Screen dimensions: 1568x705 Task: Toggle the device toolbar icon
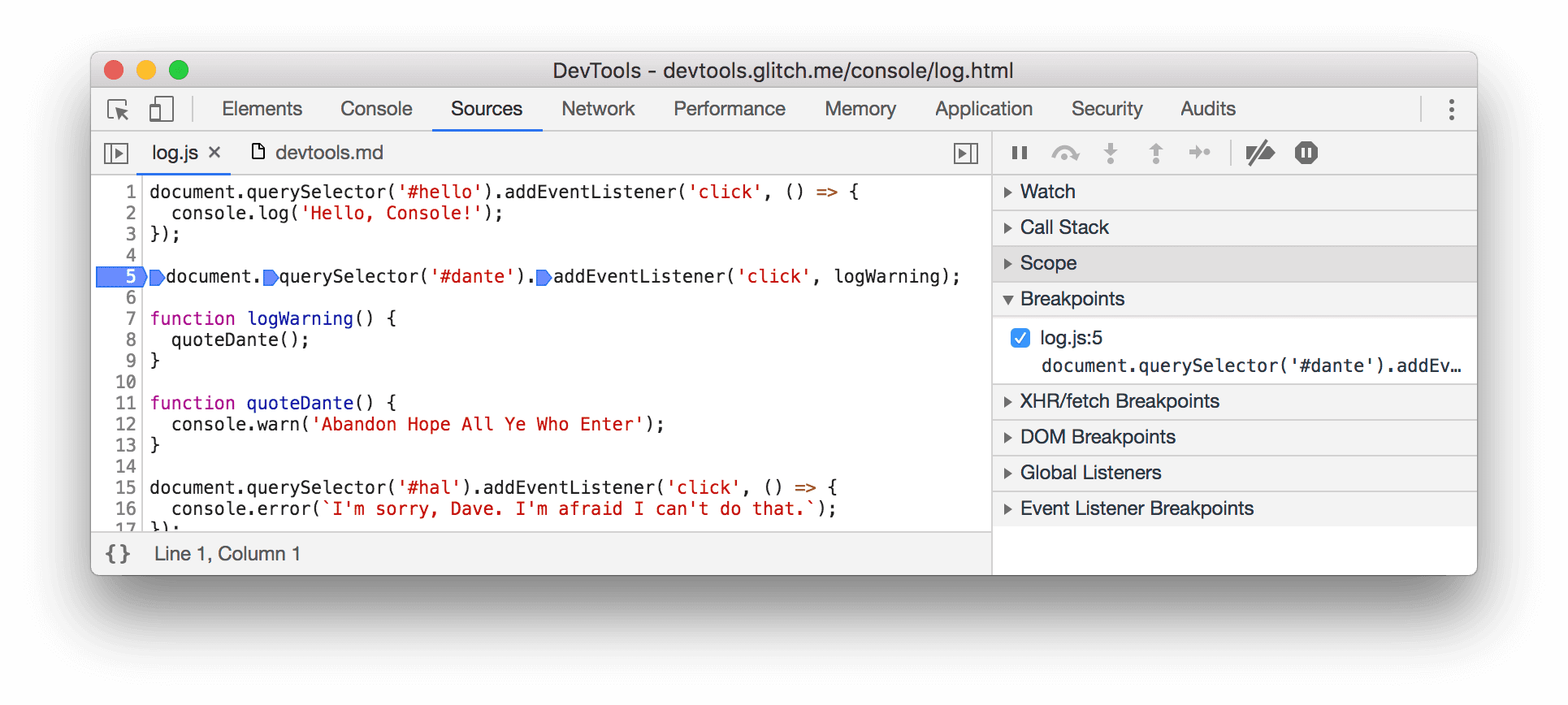[x=162, y=110]
